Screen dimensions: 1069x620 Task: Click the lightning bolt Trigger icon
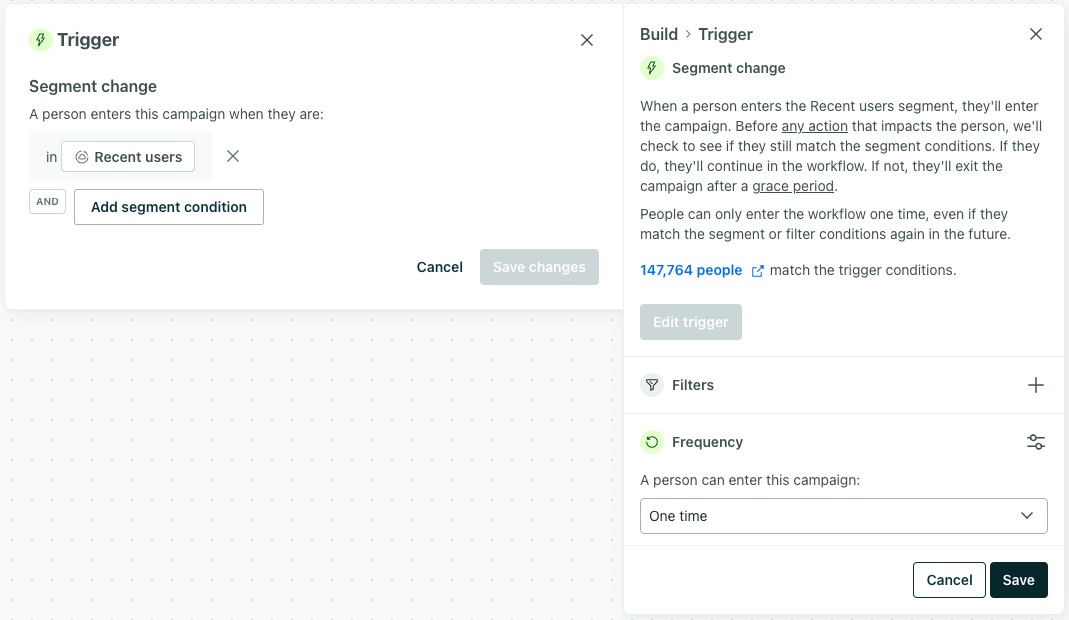coord(40,40)
